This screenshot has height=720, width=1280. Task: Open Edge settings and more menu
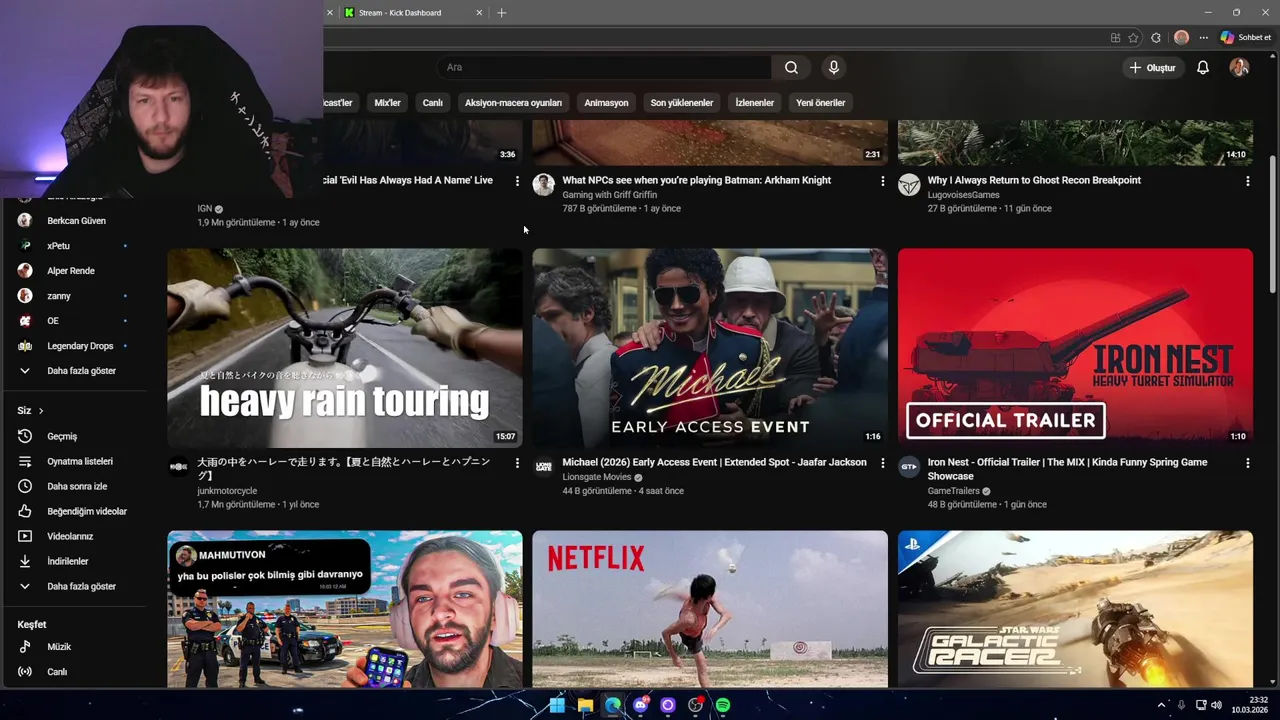[1204, 37]
